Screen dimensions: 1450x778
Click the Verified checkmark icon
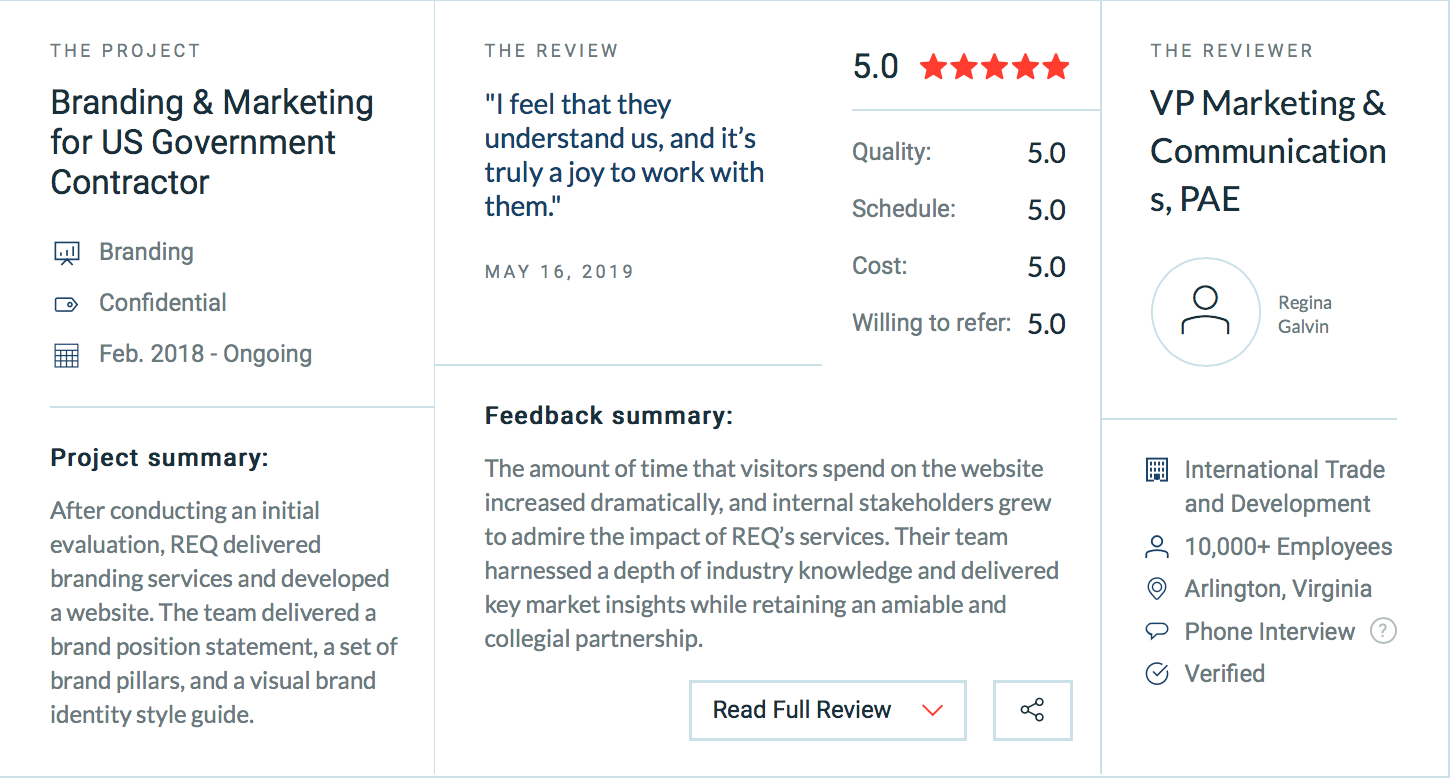(1156, 674)
